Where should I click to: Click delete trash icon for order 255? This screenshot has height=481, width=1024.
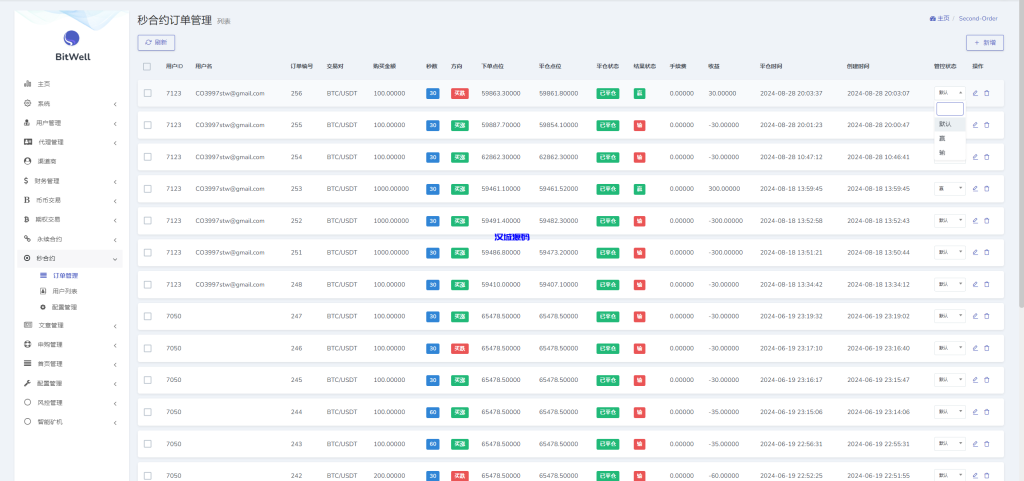[x=987, y=125]
